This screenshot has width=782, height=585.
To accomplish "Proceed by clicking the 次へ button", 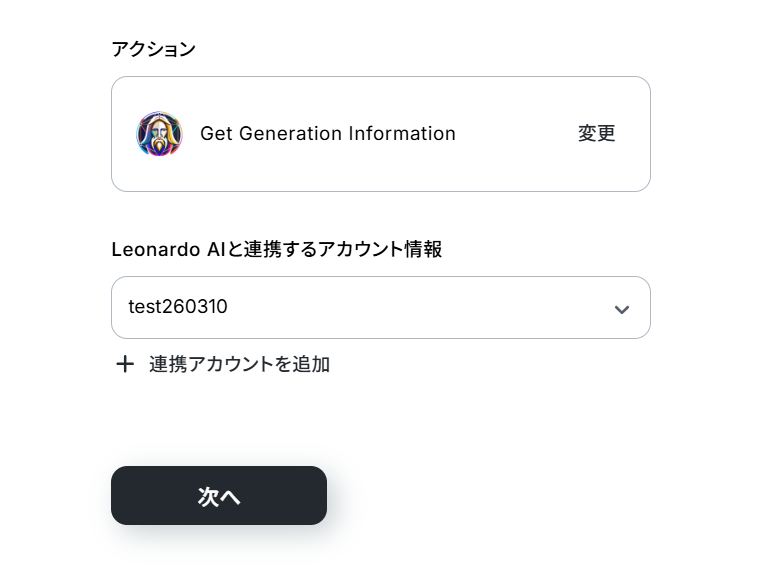I will (219, 496).
